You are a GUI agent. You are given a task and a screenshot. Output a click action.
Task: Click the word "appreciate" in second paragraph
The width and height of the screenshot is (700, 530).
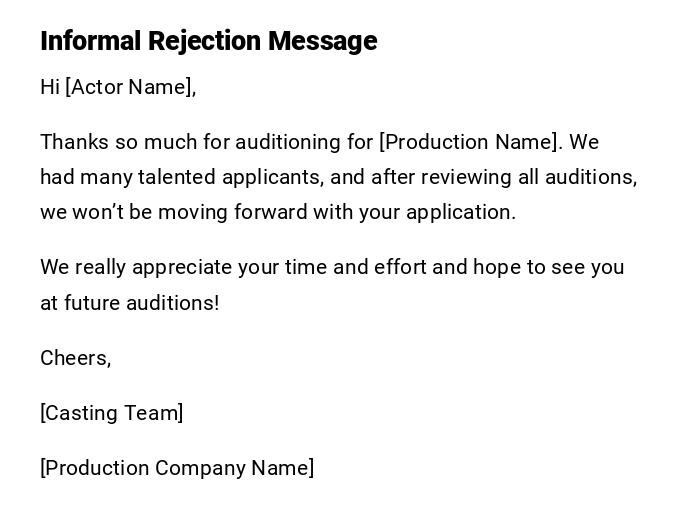[181, 267]
